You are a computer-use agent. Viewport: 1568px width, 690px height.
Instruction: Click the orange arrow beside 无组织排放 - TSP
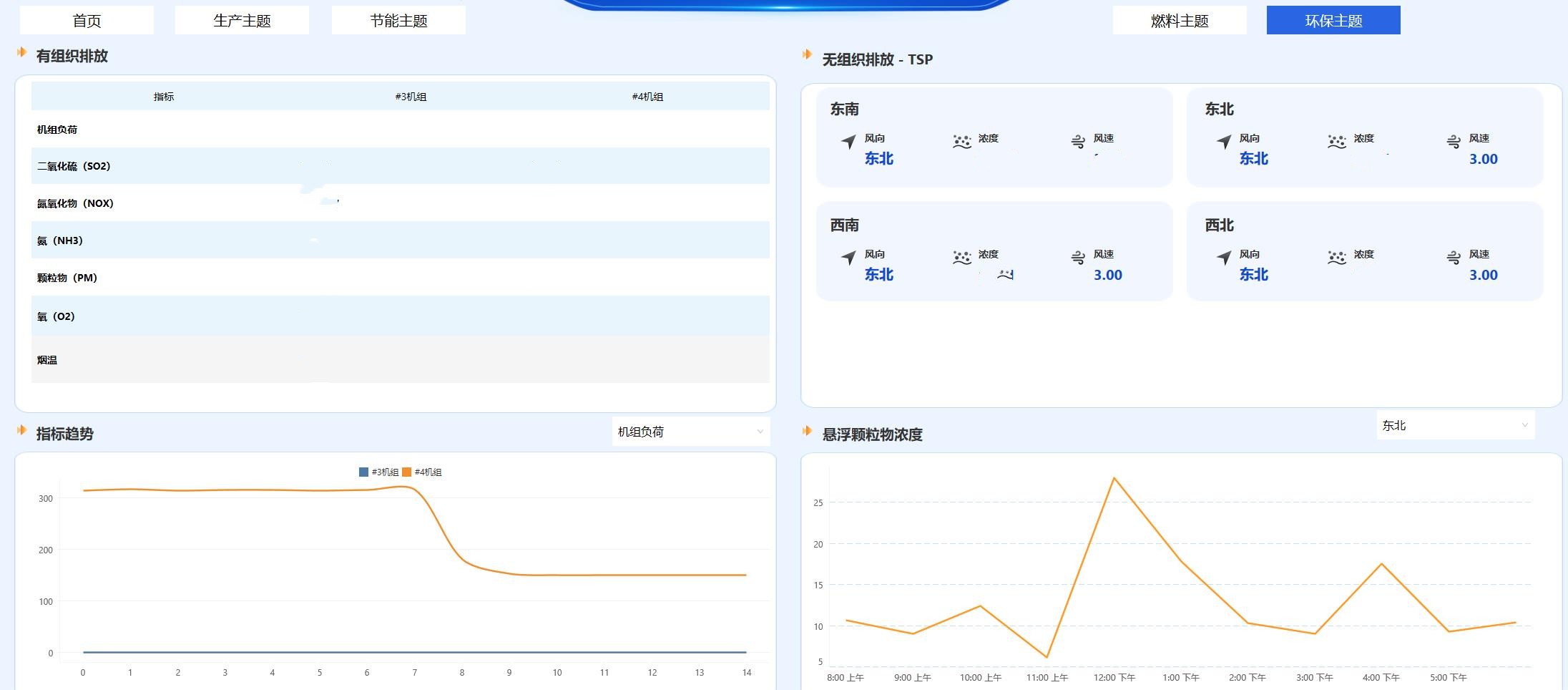807,54
